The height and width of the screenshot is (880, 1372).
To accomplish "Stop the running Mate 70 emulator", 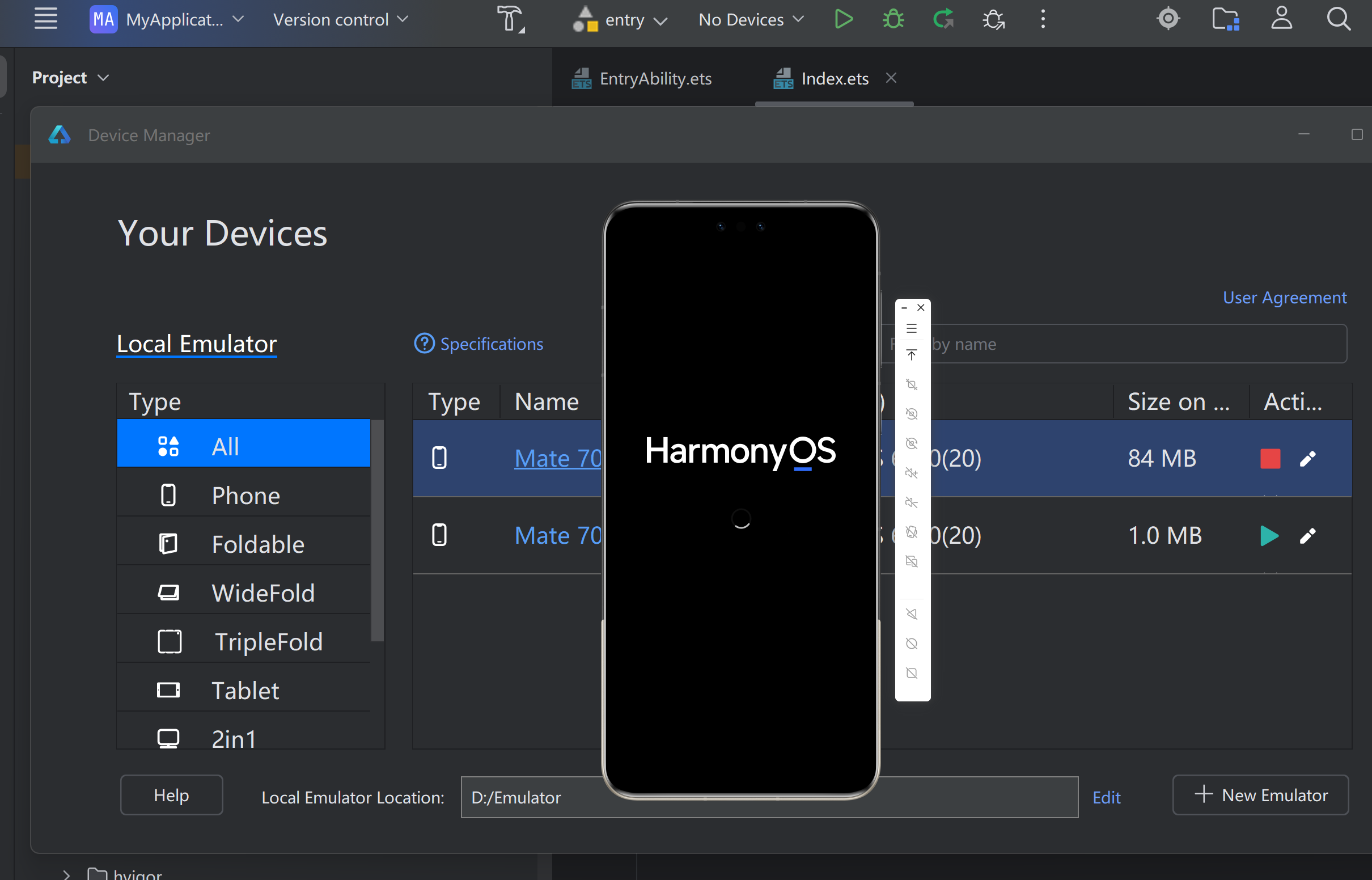I will click(x=1270, y=458).
